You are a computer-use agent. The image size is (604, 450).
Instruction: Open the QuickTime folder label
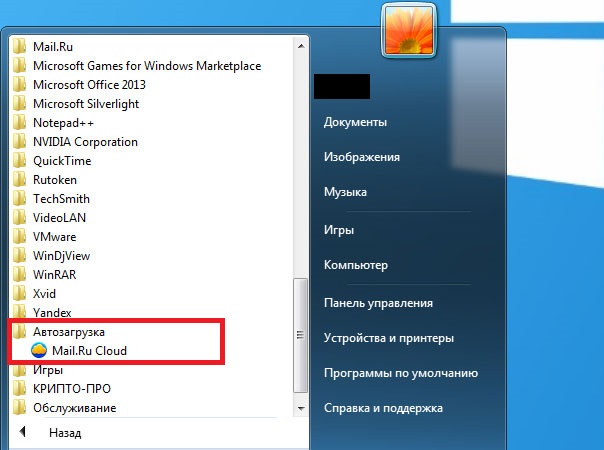62,161
